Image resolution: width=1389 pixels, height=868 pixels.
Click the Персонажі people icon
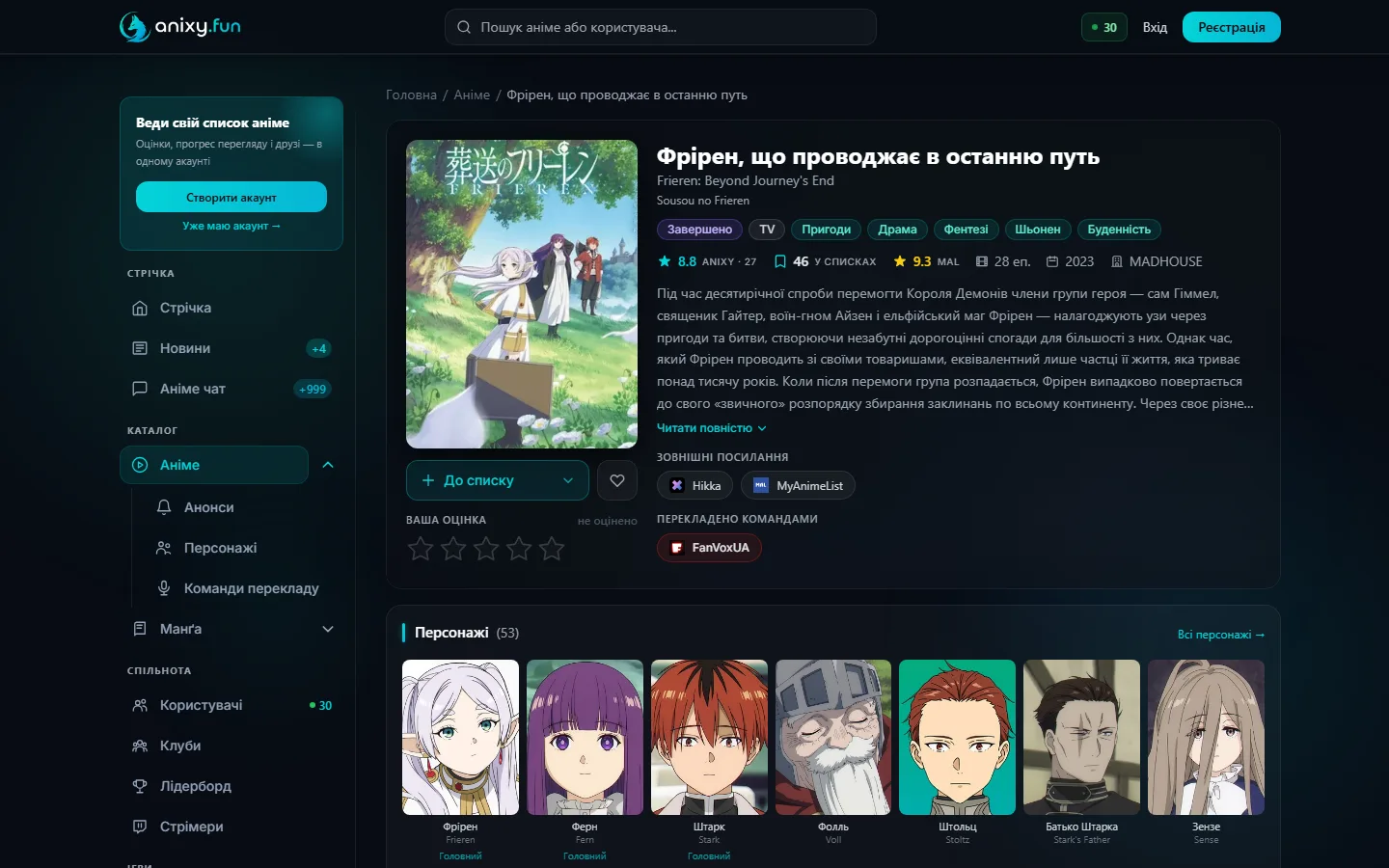(x=164, y=548)
